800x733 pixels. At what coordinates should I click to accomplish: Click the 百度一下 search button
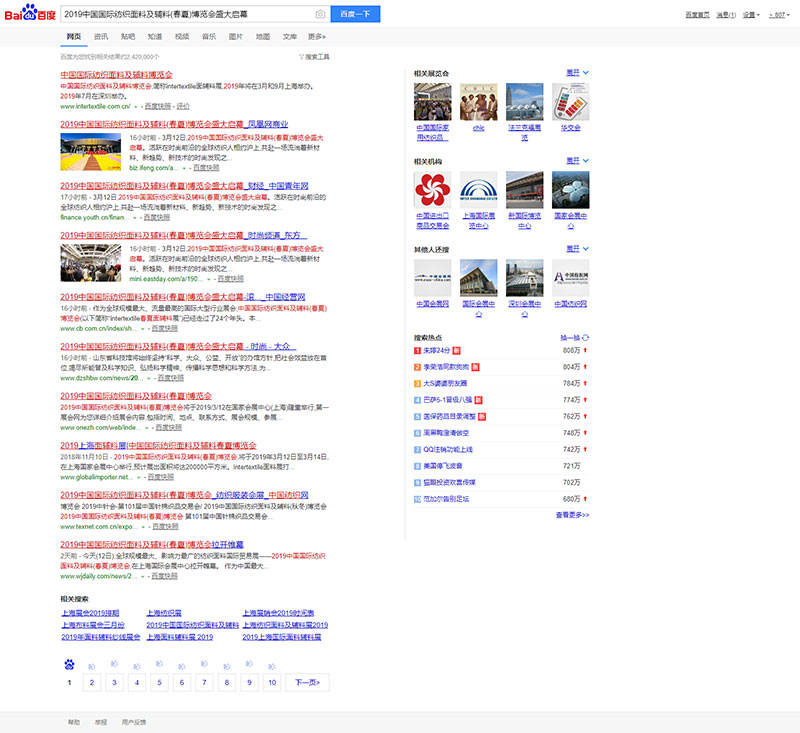coord(355,14)
